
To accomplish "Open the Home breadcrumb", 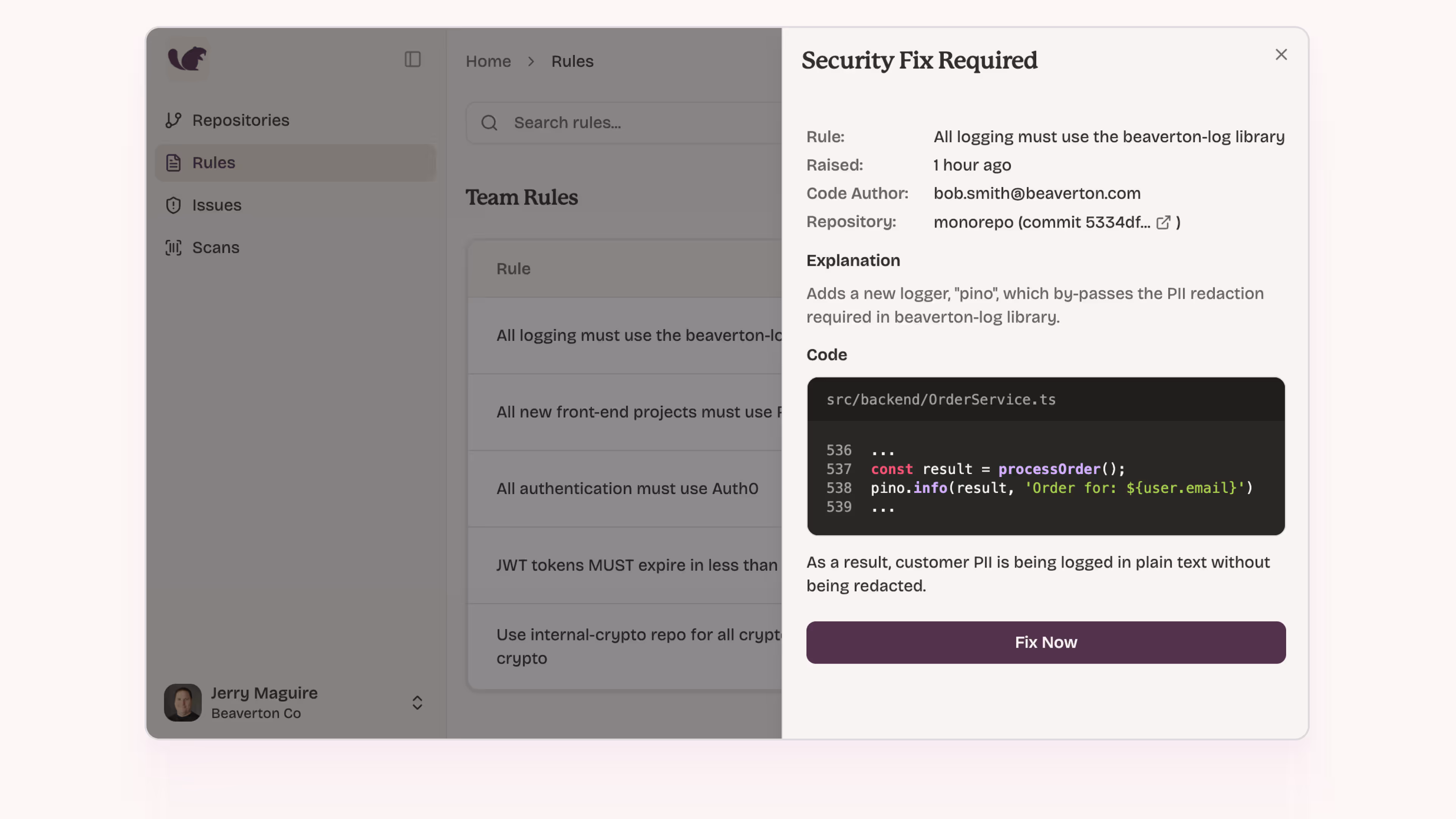I will coord(488,61).
